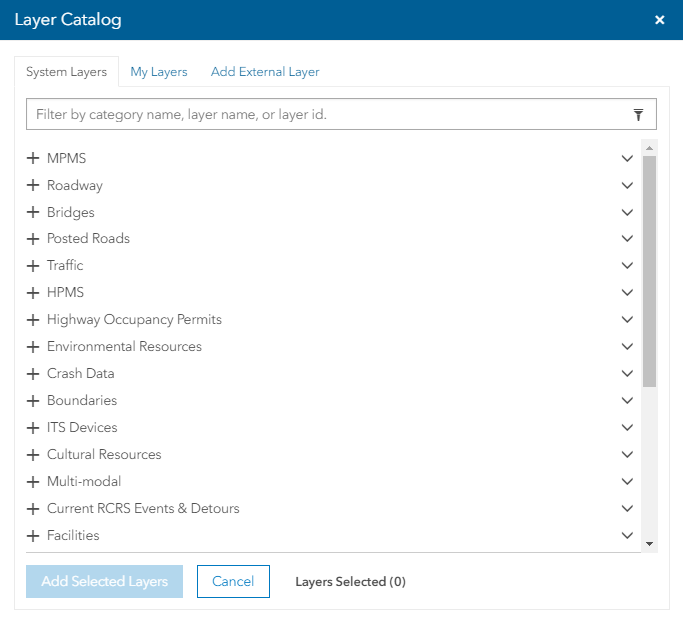Open the Add External Layer tab
This screenshot has width=683, height=630.
tap(265, 72)
